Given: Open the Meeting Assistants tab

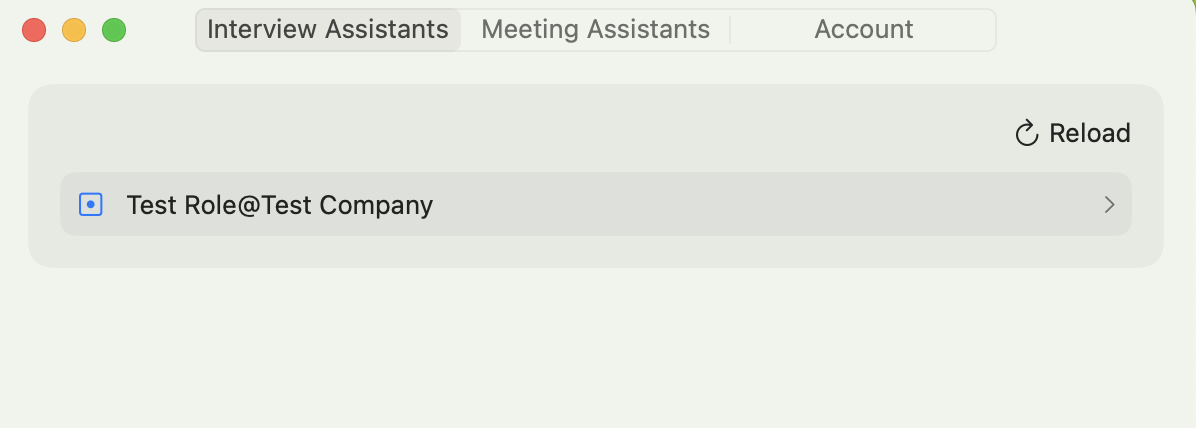Looking at the screenshot, I should pos(595,30).
